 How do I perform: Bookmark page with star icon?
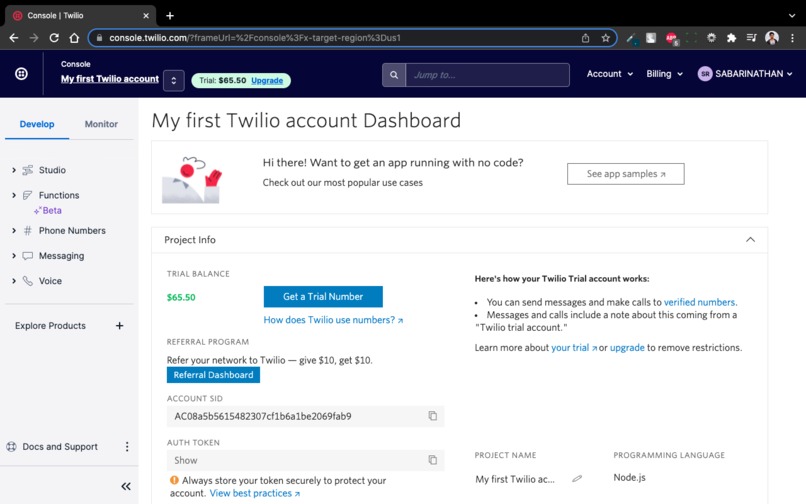click(x=606, y=38)
